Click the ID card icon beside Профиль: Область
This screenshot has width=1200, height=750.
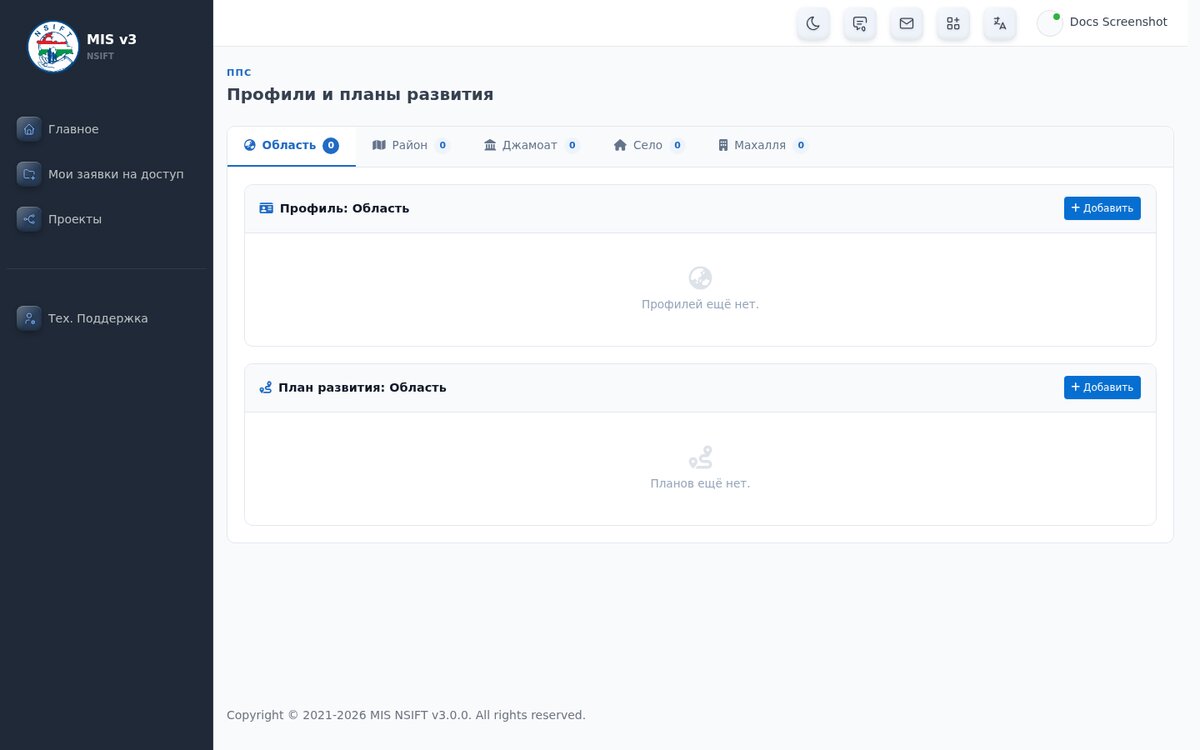click(x=266, y=208)
